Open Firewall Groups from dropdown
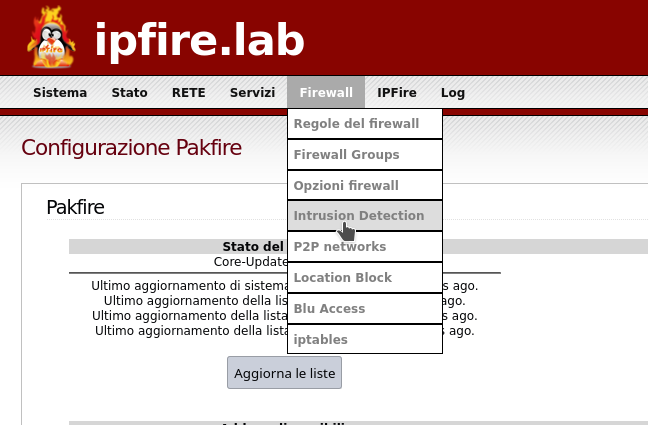The height and width of the screenshot is (425, 648). click(365, 155)
